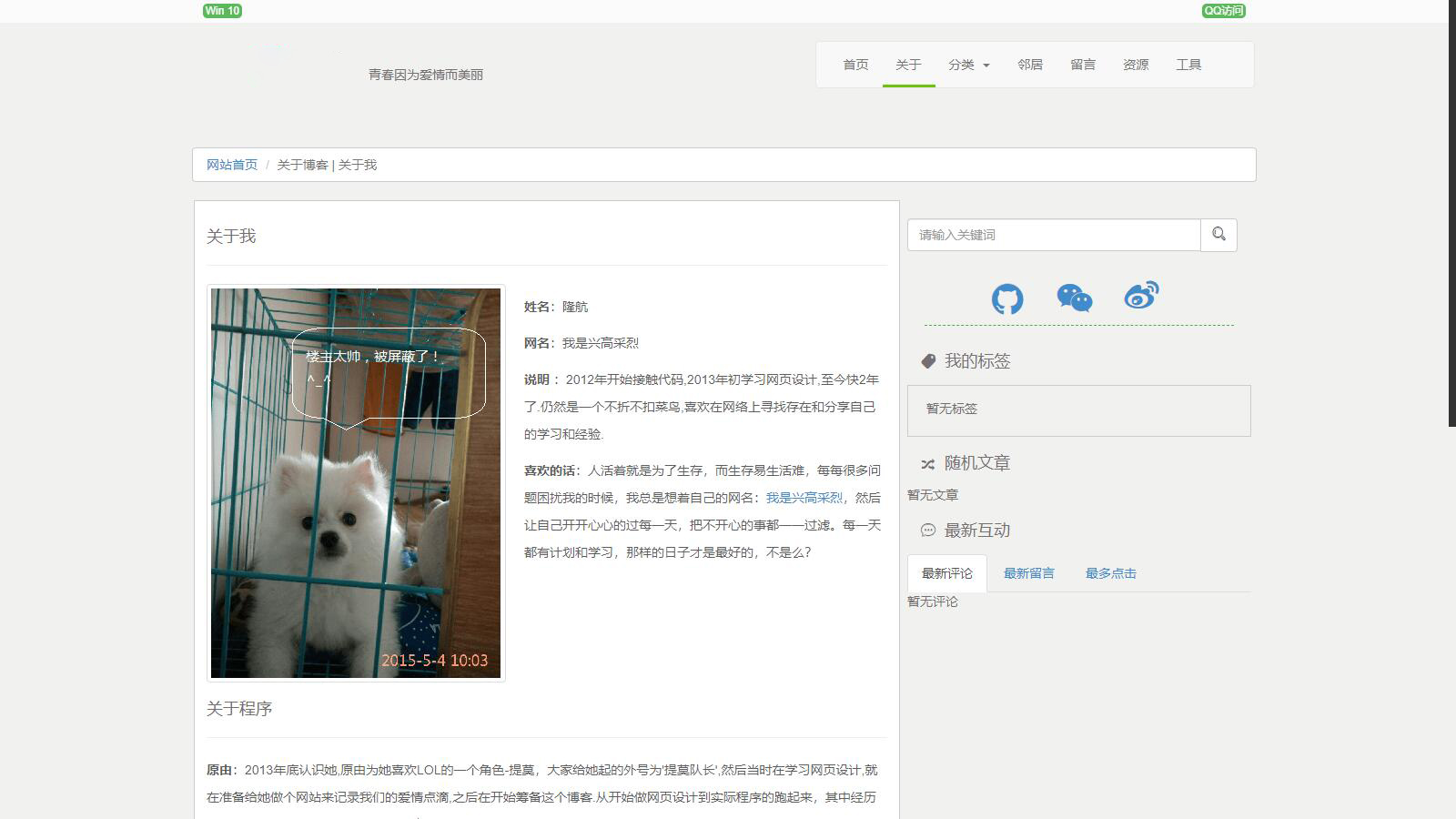
Task: Click the comment bubble icon beside 最新互动
Action: tap(928, 531)
